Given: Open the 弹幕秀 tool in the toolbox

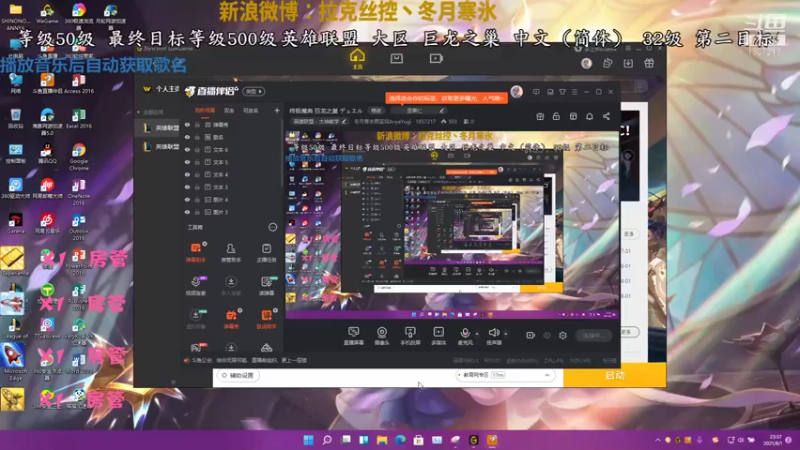Looking at the screenshot, I should pos(231,319).
